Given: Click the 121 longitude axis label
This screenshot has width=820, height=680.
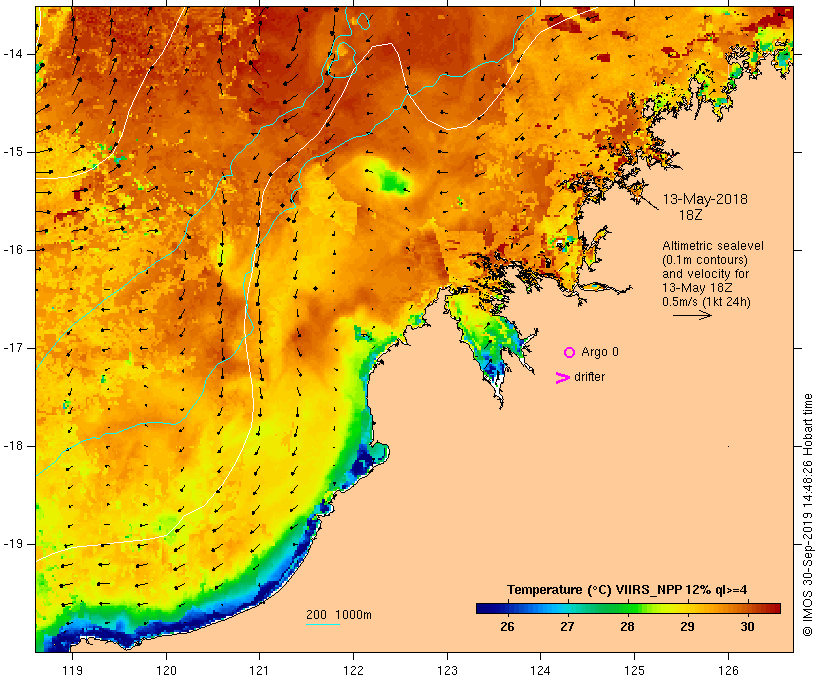Looking at the screenshot, I should 259,670.
